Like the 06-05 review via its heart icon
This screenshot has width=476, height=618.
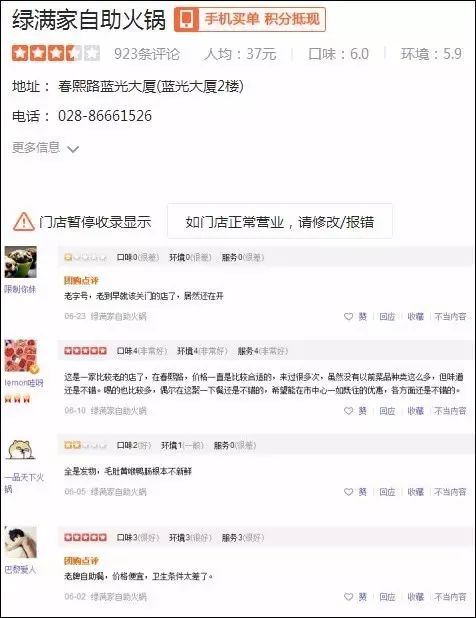348,492
